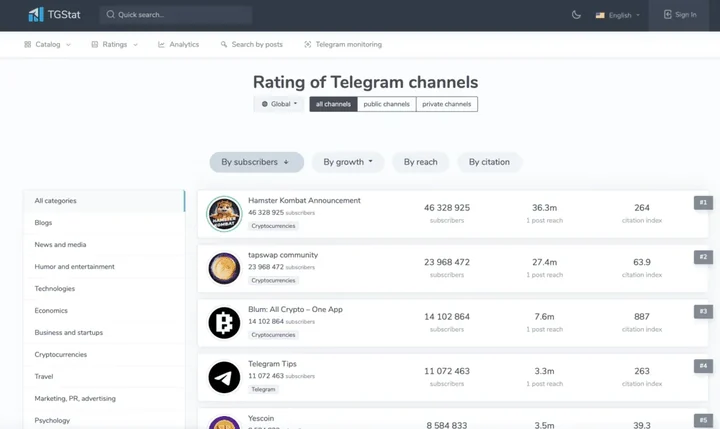Open the Analytics menu item

pos(179,45)
